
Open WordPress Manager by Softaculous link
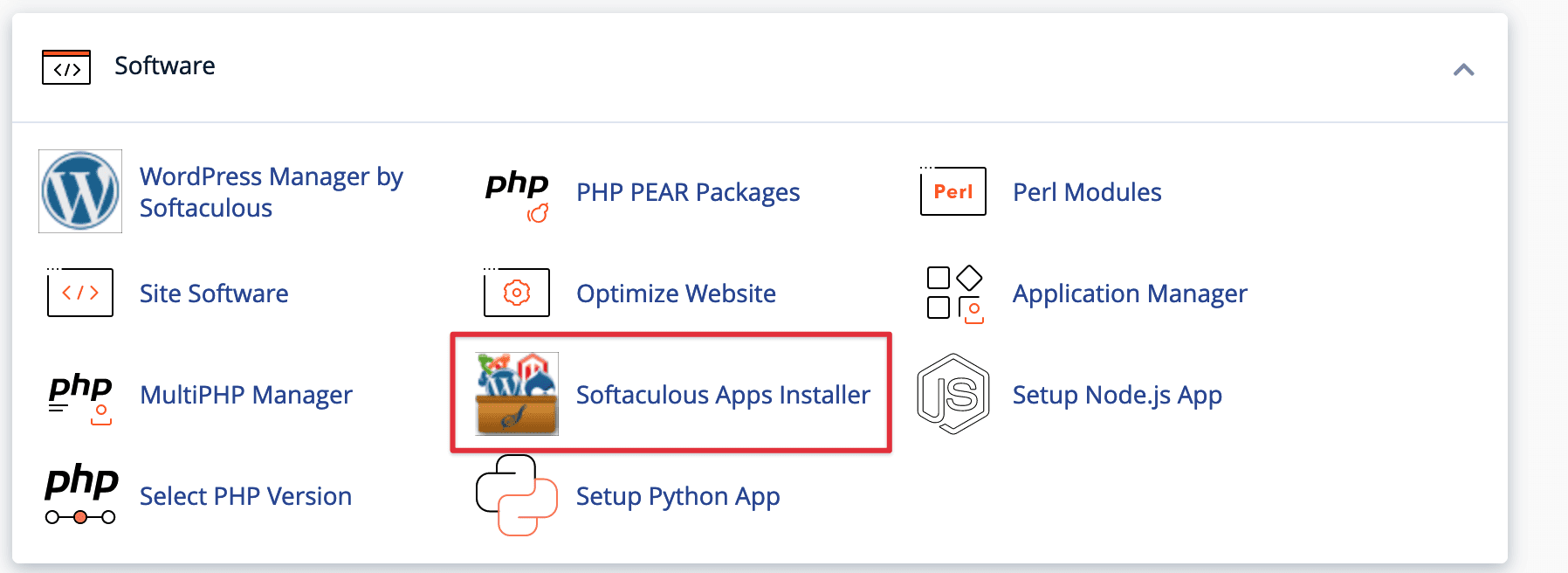click(271, 192)
